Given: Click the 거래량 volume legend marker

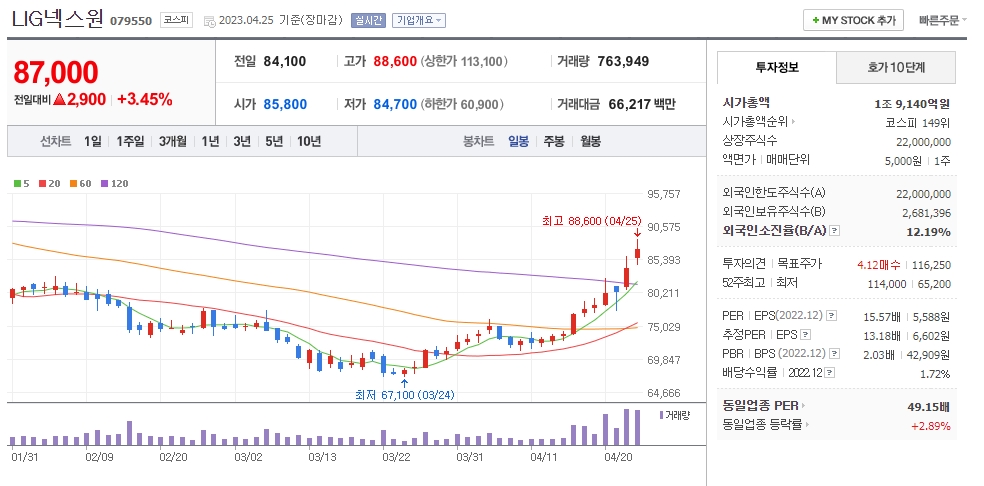Looking at the screenshot, I should (x=661, y=415).
